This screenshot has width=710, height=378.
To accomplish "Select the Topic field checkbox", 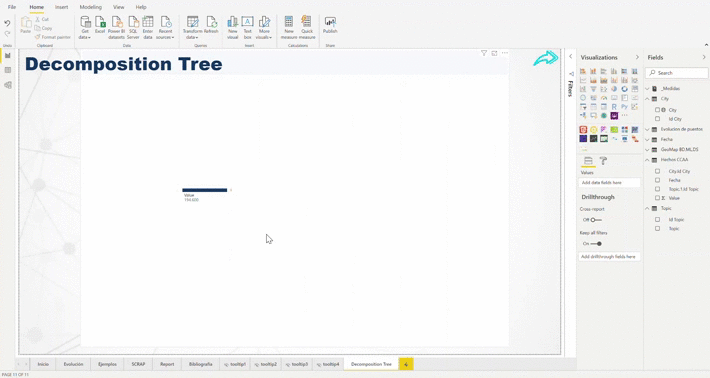I will (657, 229).
